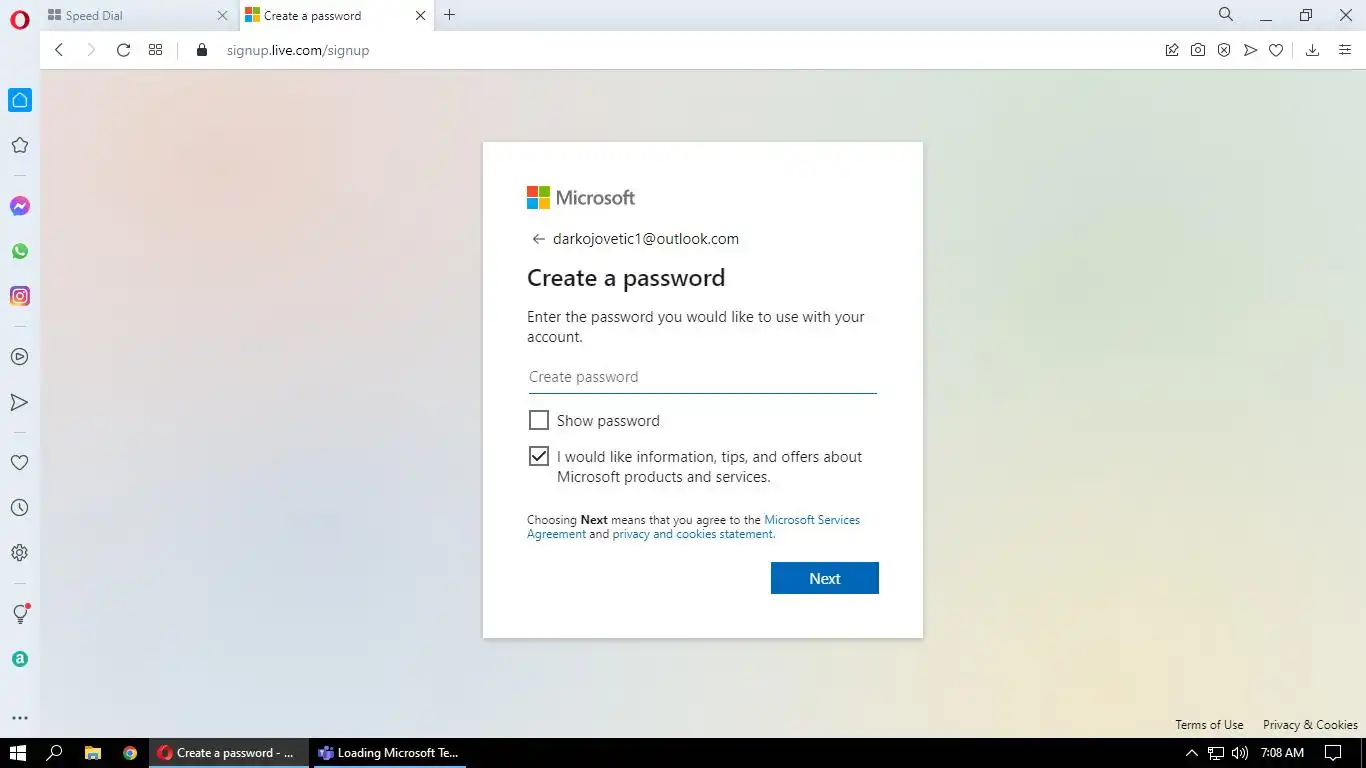The height and width of the screenshot is (768, 1366).
Task: Open a new tab with plus button
Action: [450, 15]
